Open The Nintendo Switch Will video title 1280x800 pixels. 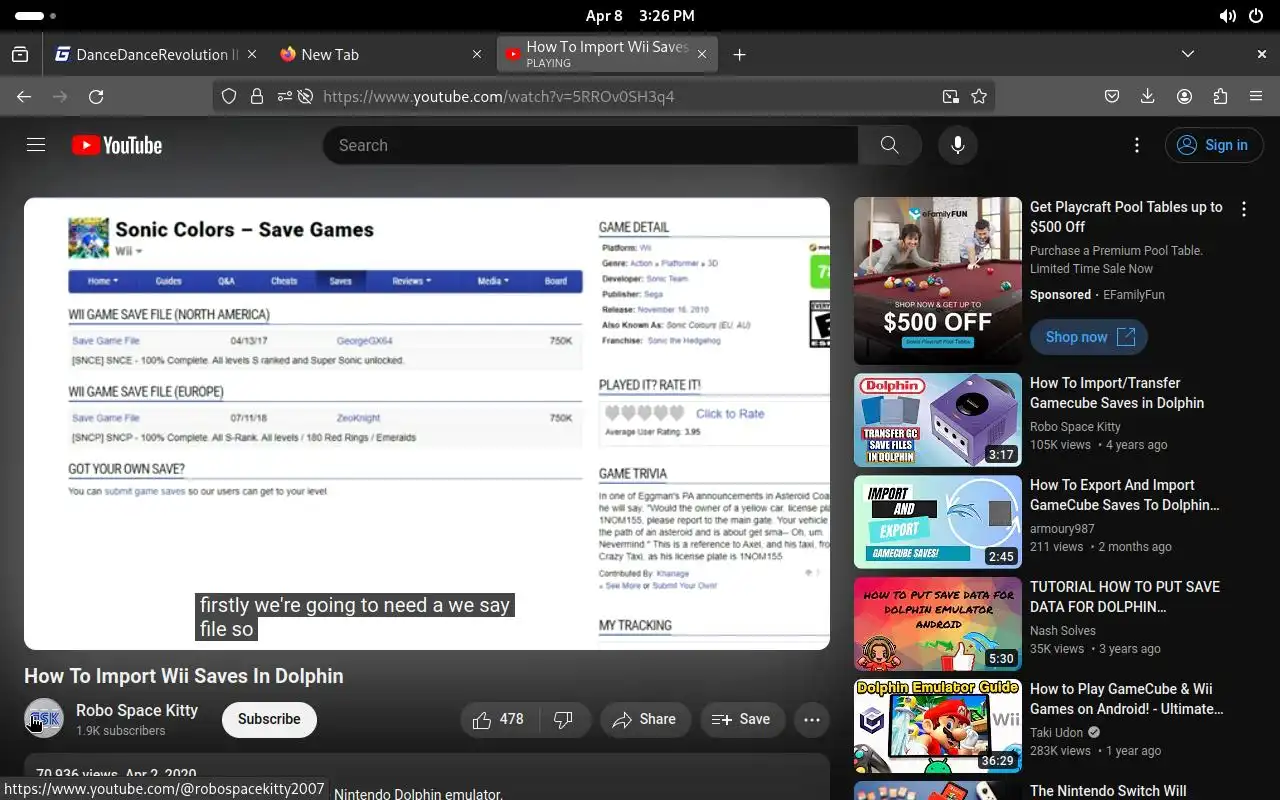pos(1108,791)
